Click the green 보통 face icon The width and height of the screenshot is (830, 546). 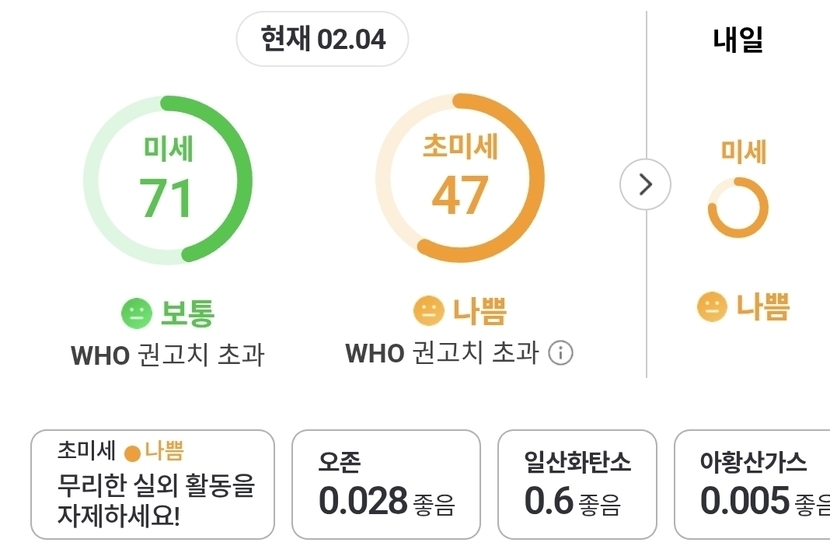[x=136, y=313]
